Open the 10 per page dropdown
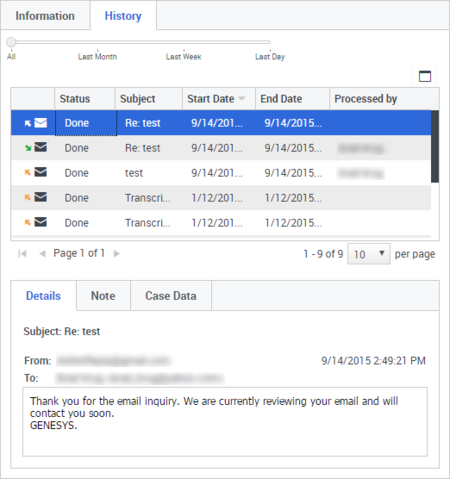Image resolution: width=450 pixels, height=479 pixels. (x=369, y=254)
